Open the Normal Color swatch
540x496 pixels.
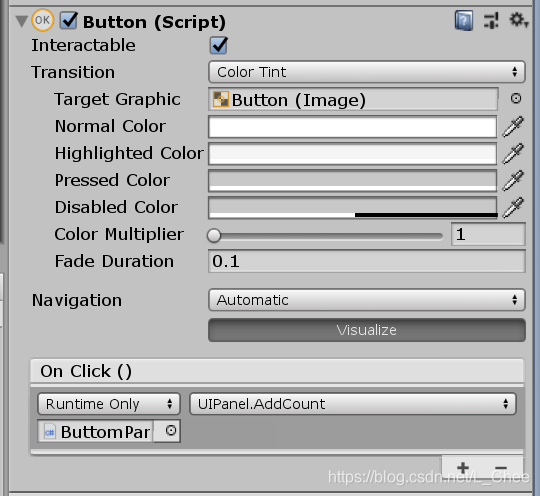click(x=353, y=127)
